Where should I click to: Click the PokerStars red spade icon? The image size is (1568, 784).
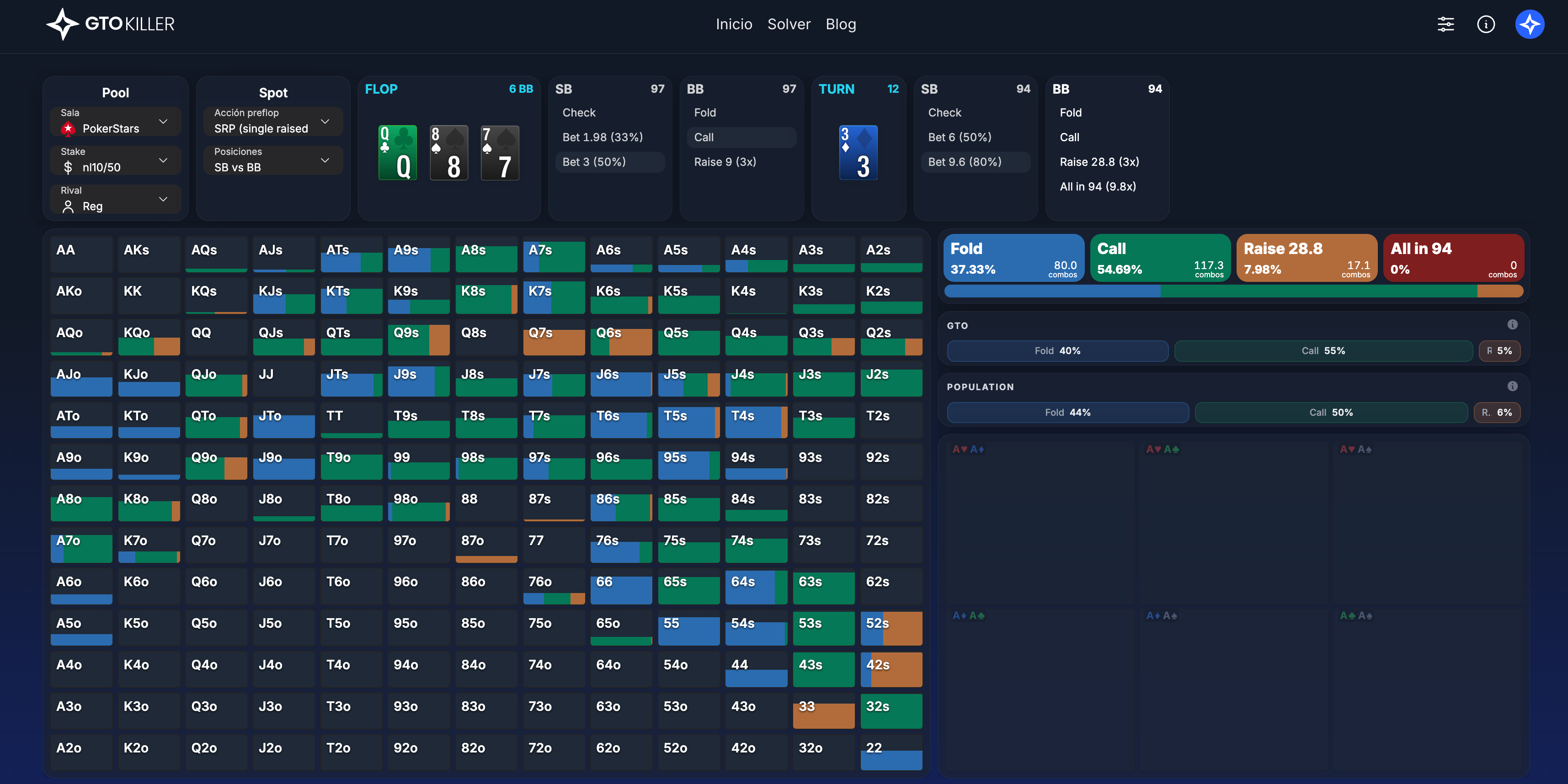[x=68, y=128]
